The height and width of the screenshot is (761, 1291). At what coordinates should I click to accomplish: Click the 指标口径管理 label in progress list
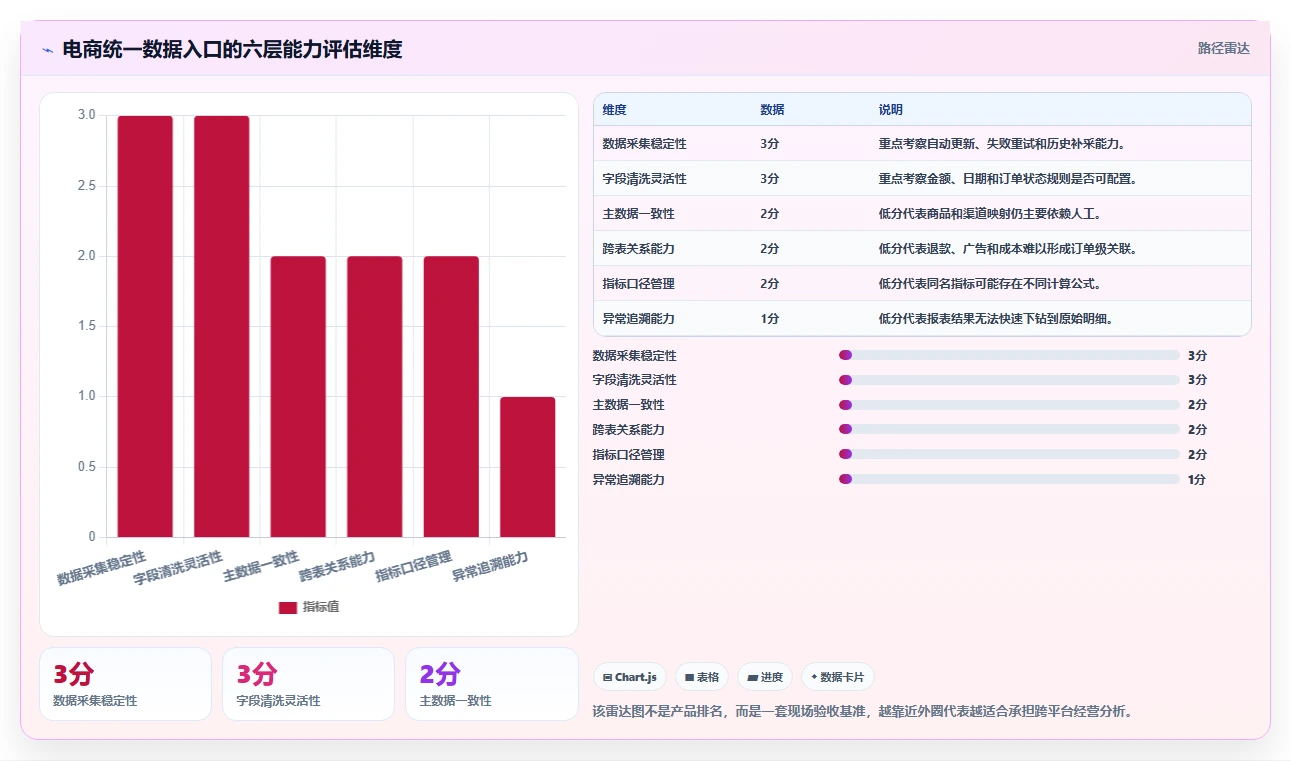tap(628, 454)
